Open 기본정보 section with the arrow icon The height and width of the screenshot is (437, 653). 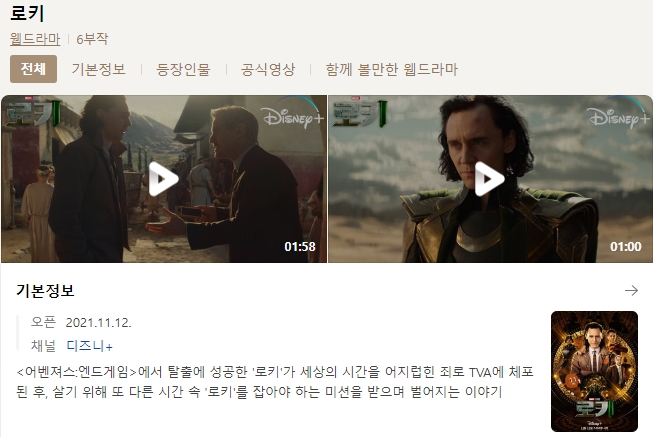pos(631,290)
